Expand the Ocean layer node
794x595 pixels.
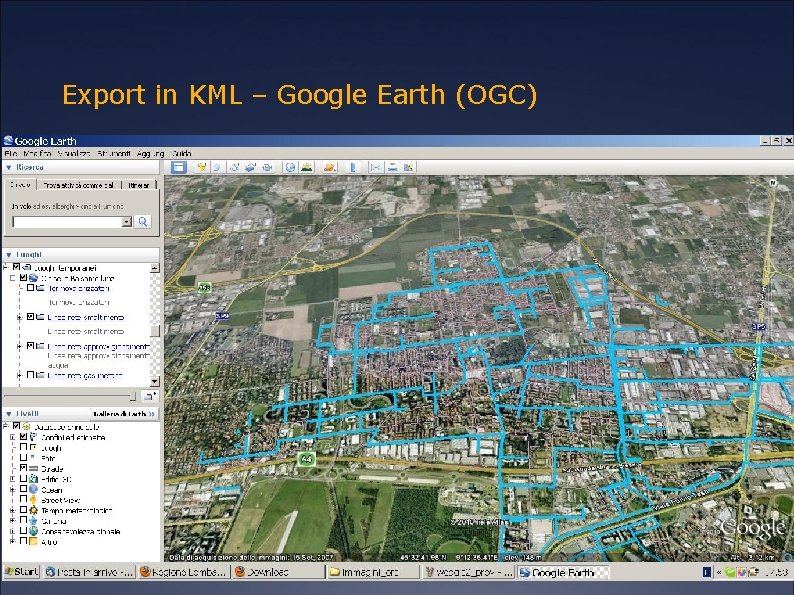click(12, 490)
